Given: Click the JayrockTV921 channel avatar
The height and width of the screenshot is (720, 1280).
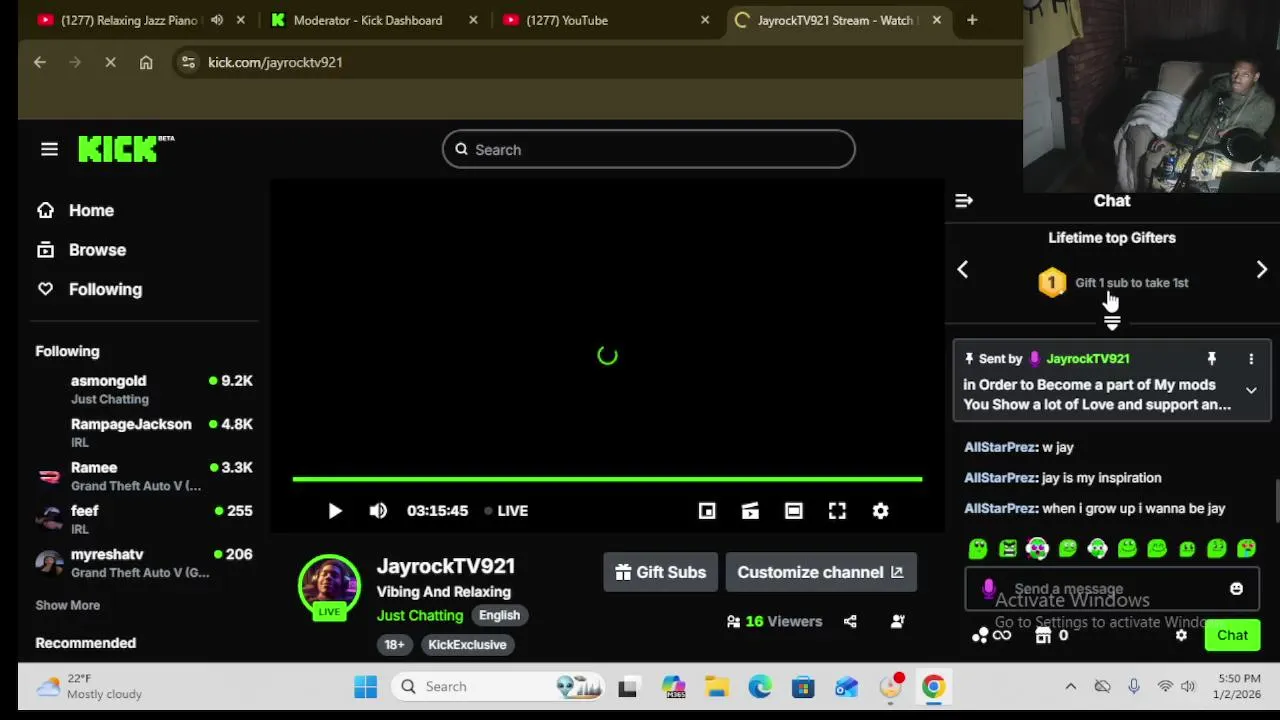Looking at the screenshot, I should click(329, 587).
